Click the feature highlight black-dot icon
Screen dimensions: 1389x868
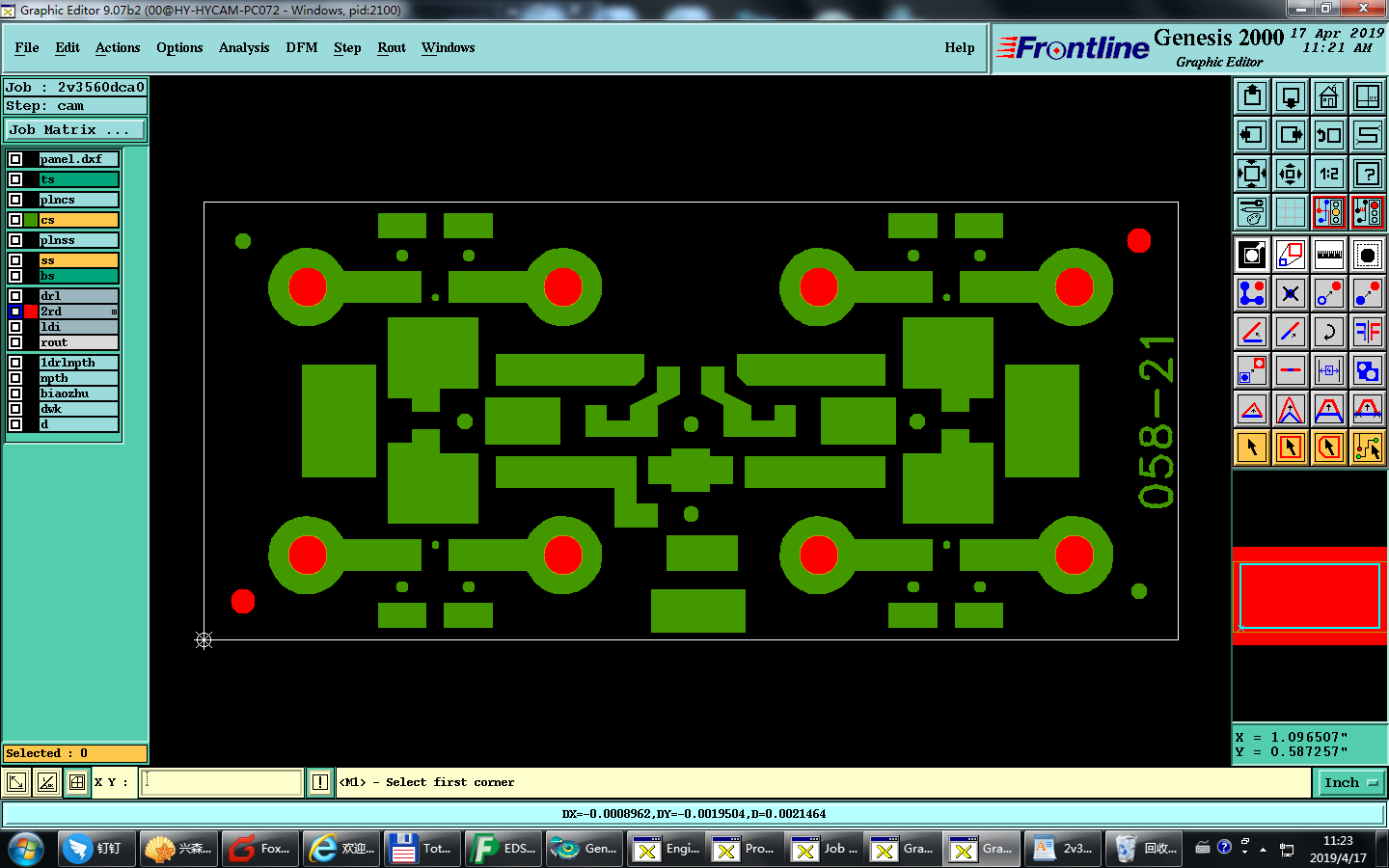[1368, 255]
